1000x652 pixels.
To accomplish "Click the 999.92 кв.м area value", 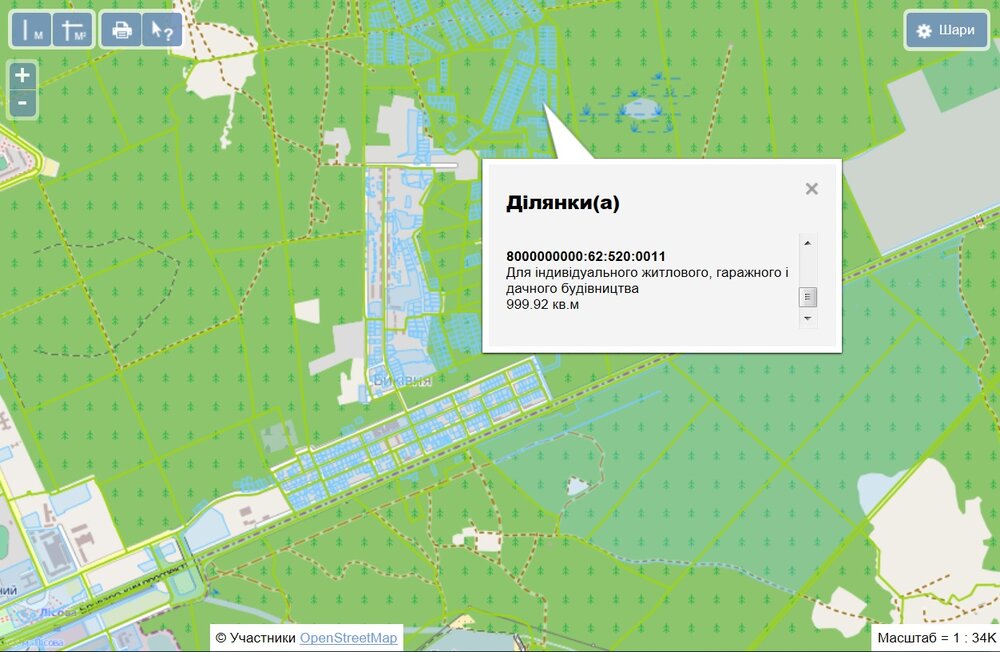I will click(x=542, y=304).
